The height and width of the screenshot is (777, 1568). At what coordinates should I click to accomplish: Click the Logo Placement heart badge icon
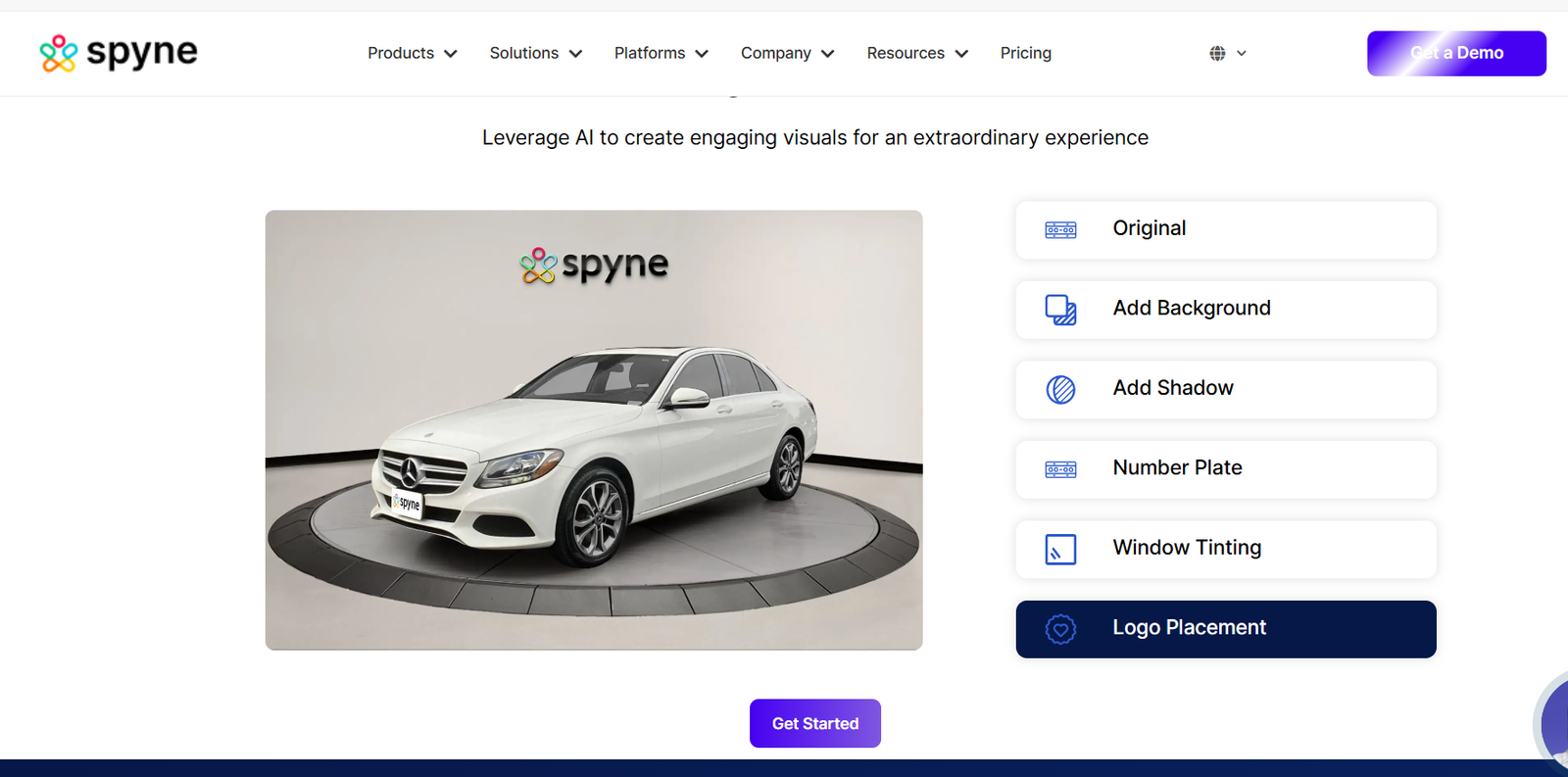point(1060,629)
